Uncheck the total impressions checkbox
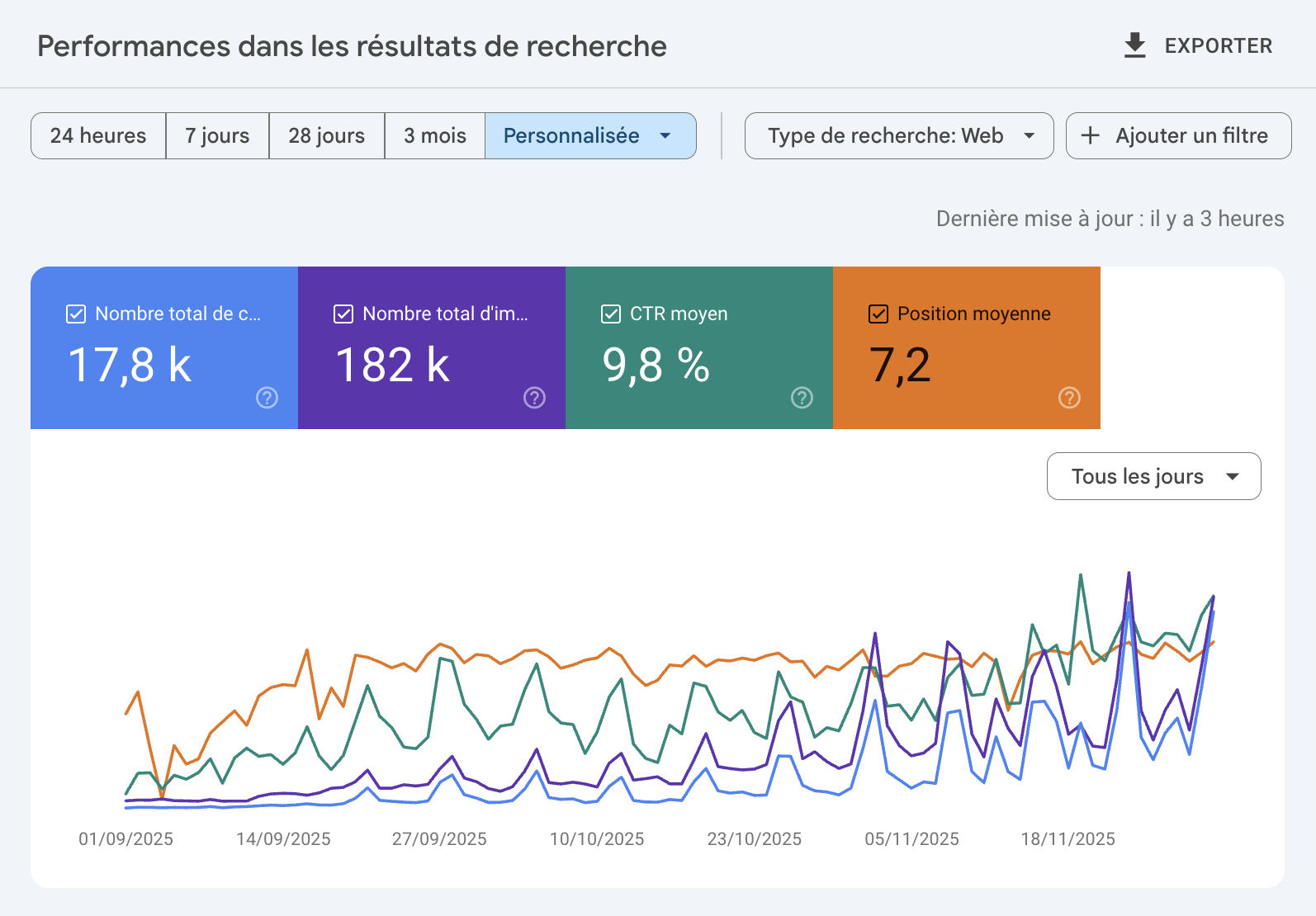 click(x=343, y=314)
